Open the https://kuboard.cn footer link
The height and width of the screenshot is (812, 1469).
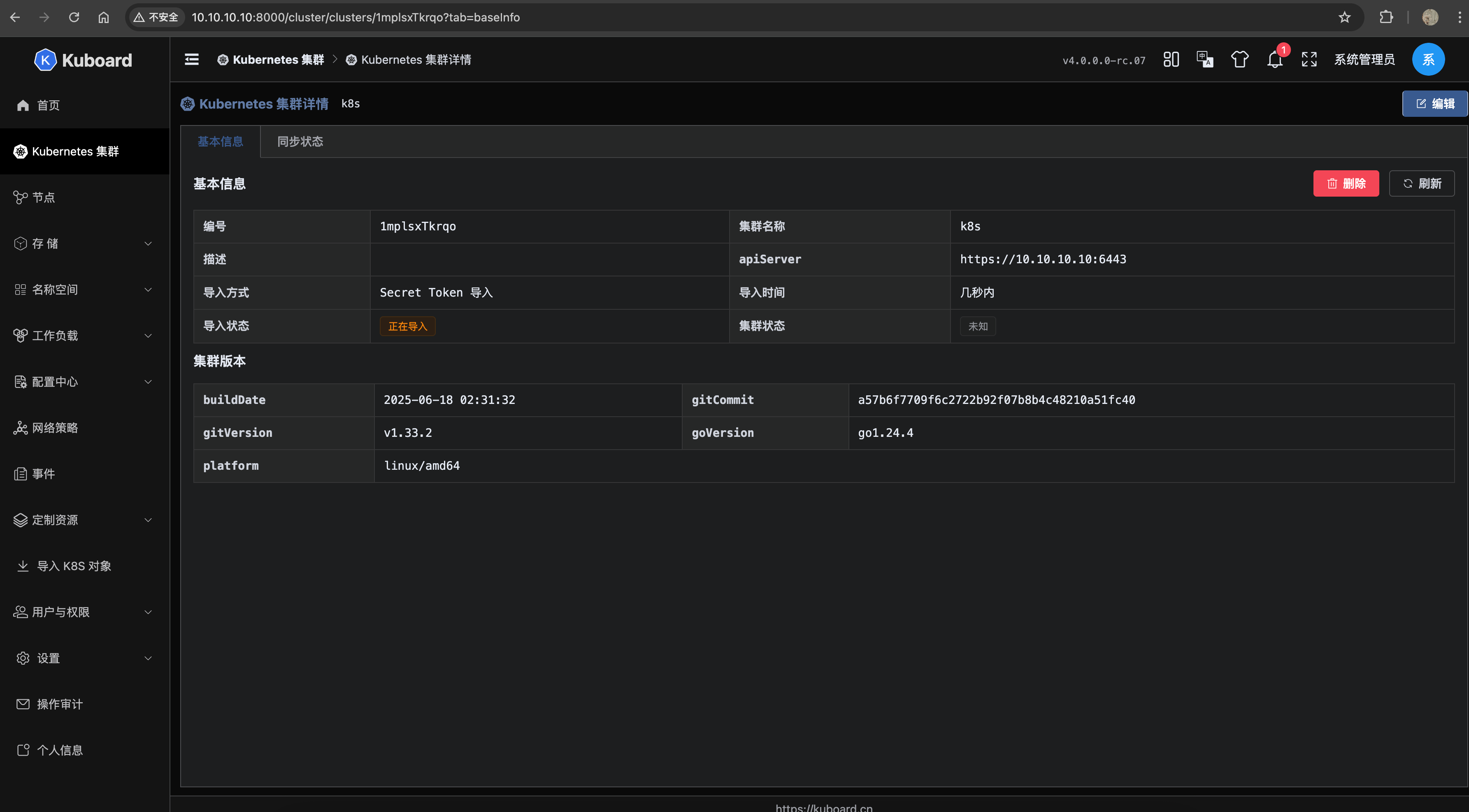click(x=823, y=807)
